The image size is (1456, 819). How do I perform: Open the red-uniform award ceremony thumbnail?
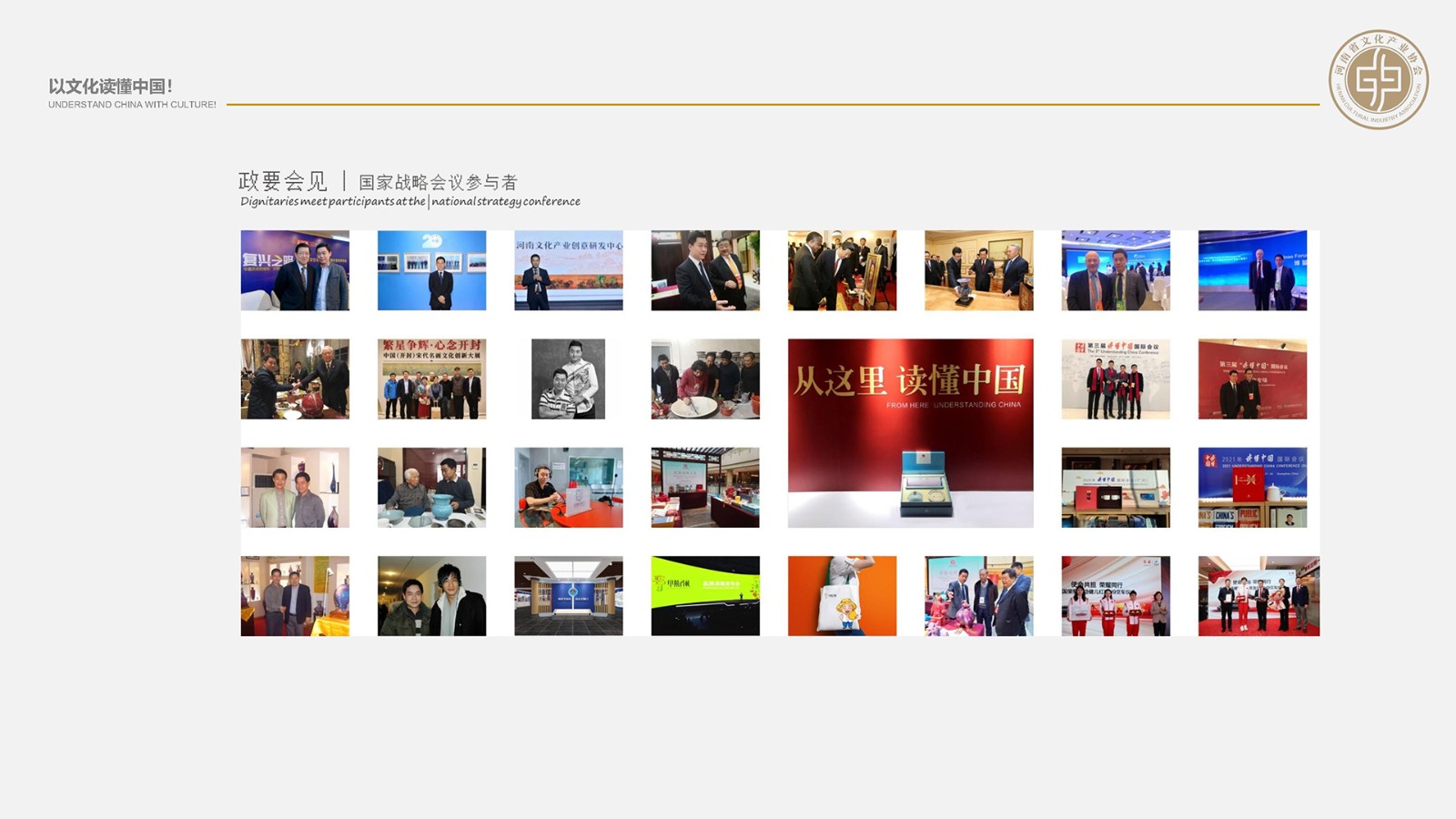[x=1117, y=596]
